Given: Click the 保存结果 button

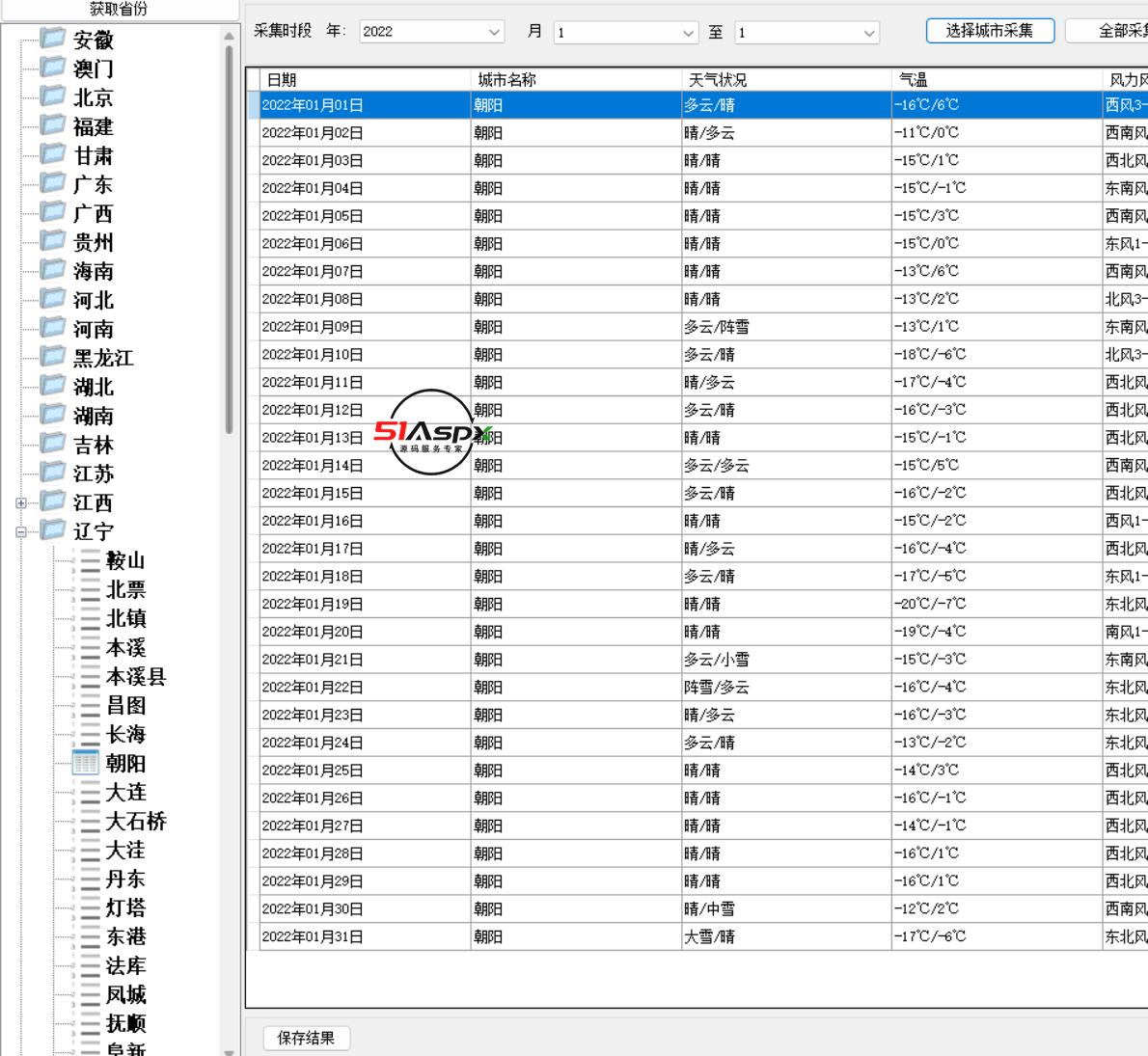Looking at the screenshot, I should 305,1039.
